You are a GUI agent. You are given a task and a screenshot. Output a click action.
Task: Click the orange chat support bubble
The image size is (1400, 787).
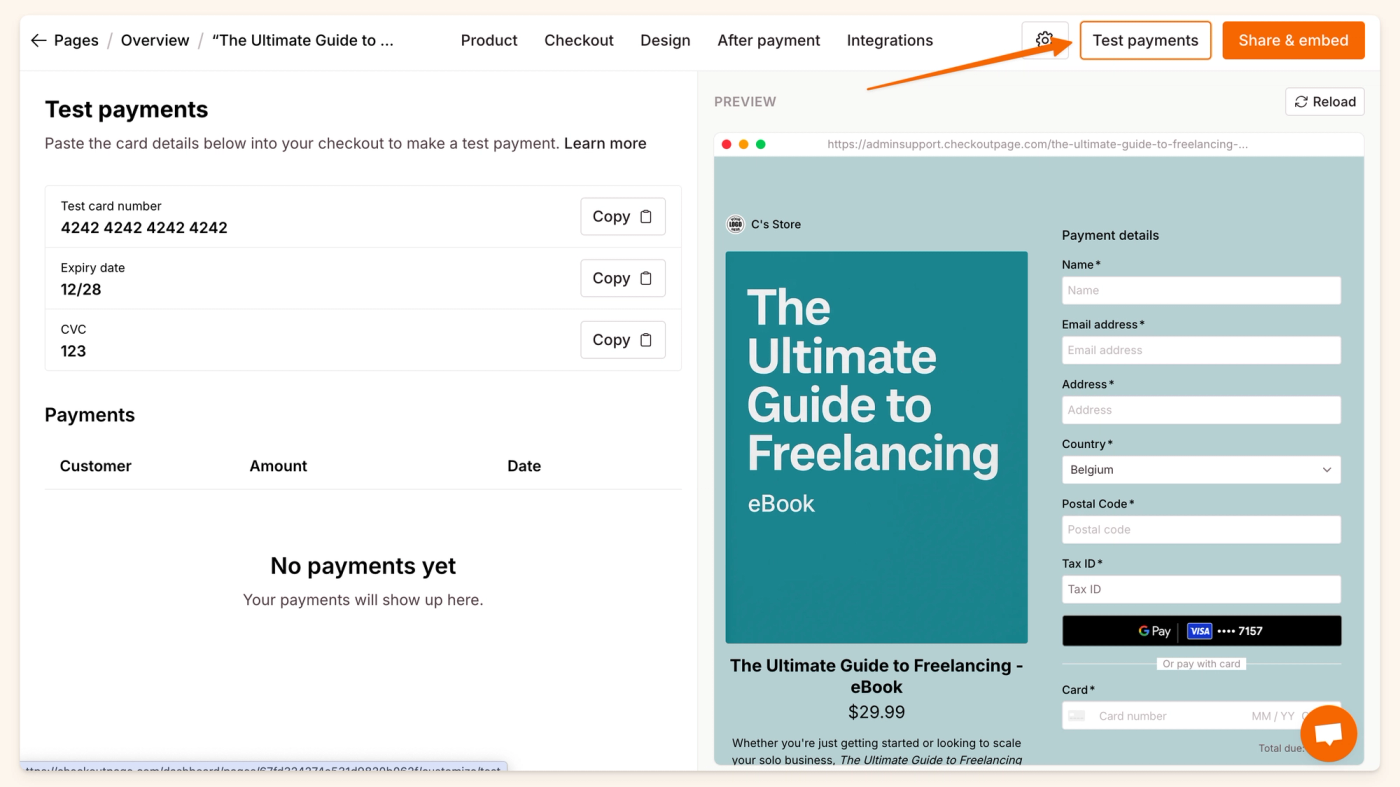pos(1328,734)
